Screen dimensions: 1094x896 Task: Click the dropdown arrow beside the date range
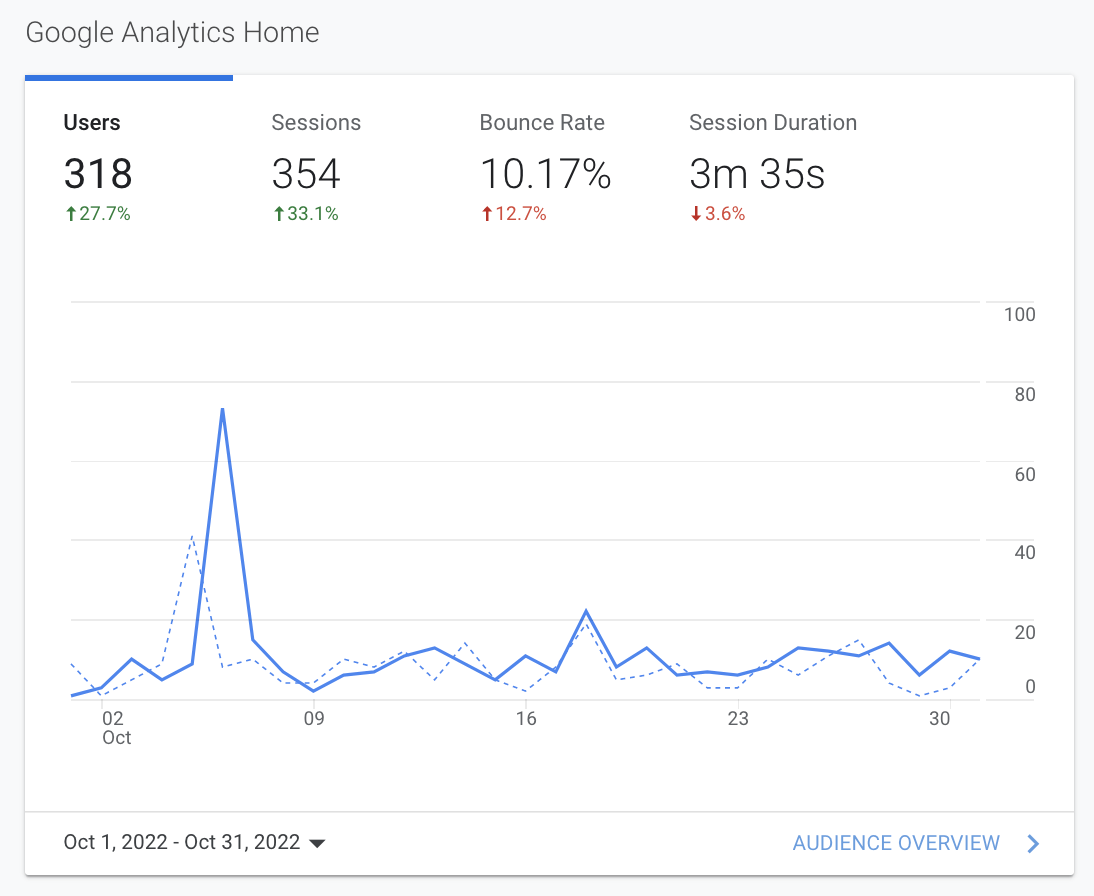point(317,844)
